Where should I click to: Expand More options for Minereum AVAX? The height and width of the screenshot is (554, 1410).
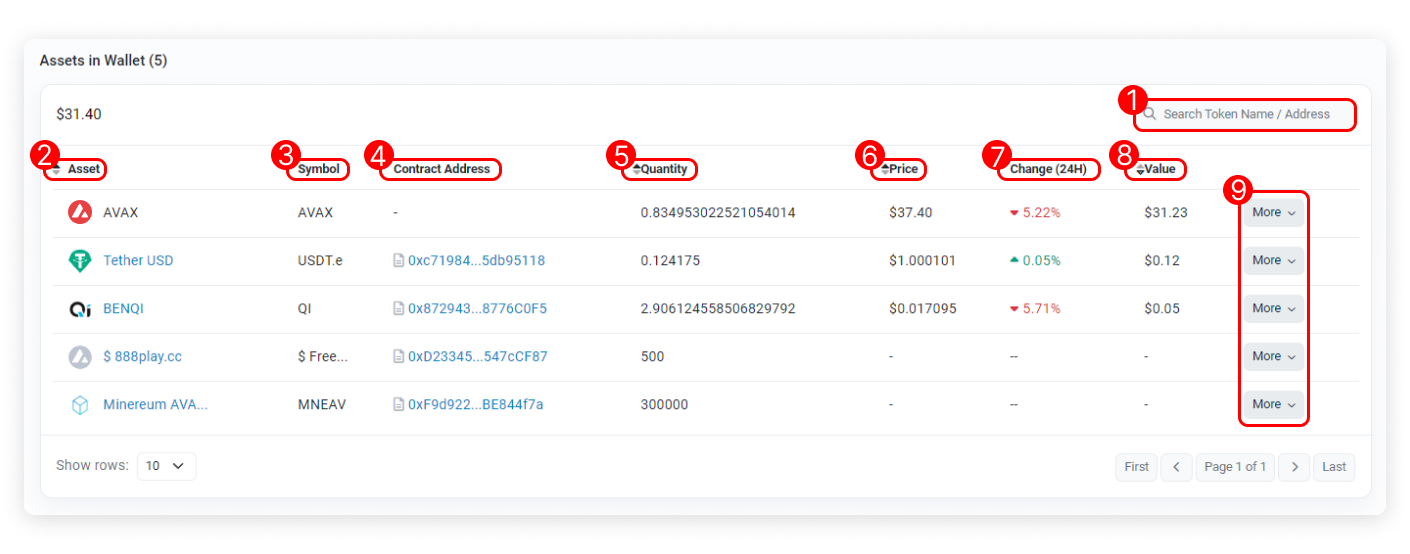1273,404
